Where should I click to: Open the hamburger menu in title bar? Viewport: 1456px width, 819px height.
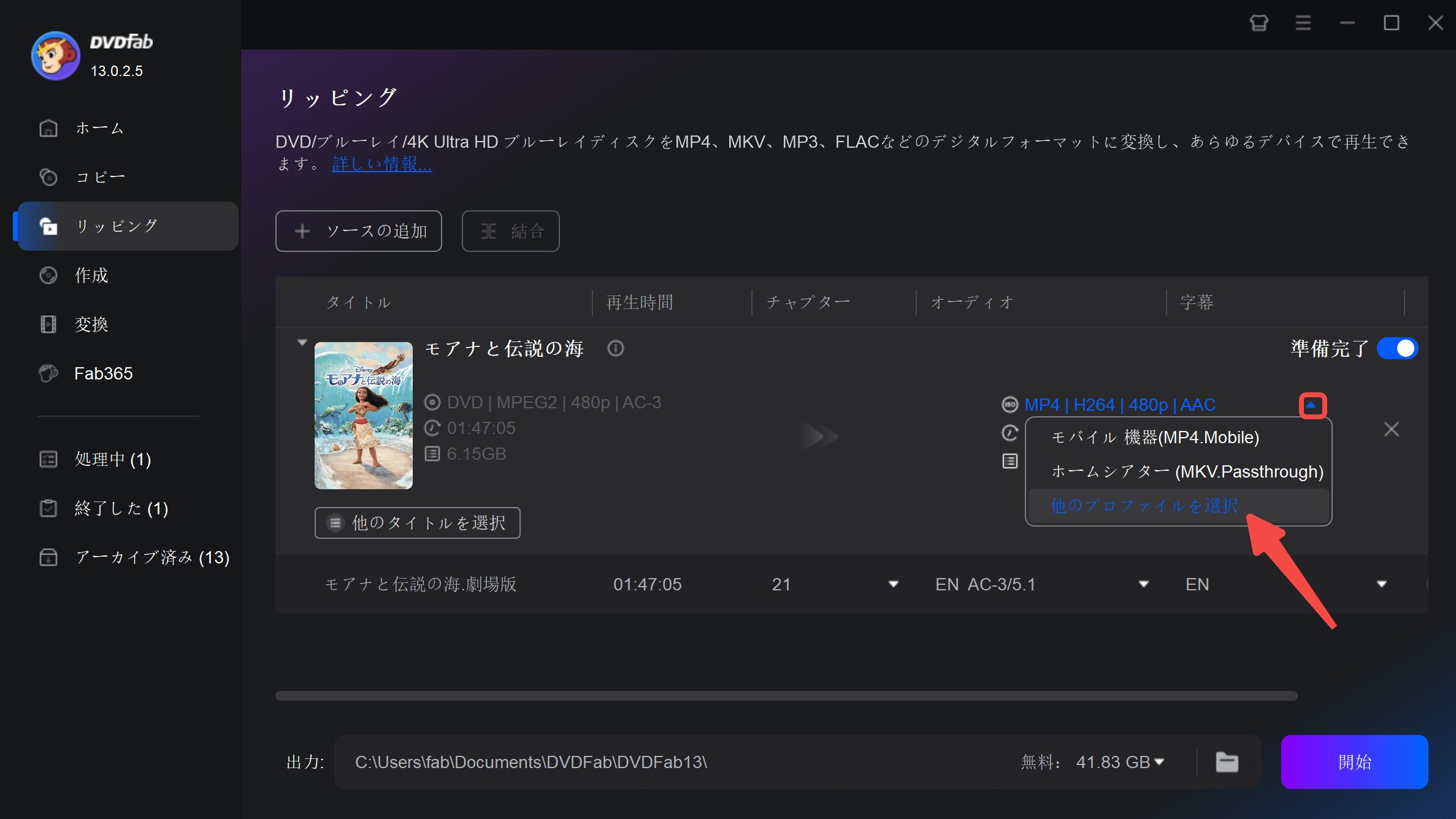point(1303,23)
